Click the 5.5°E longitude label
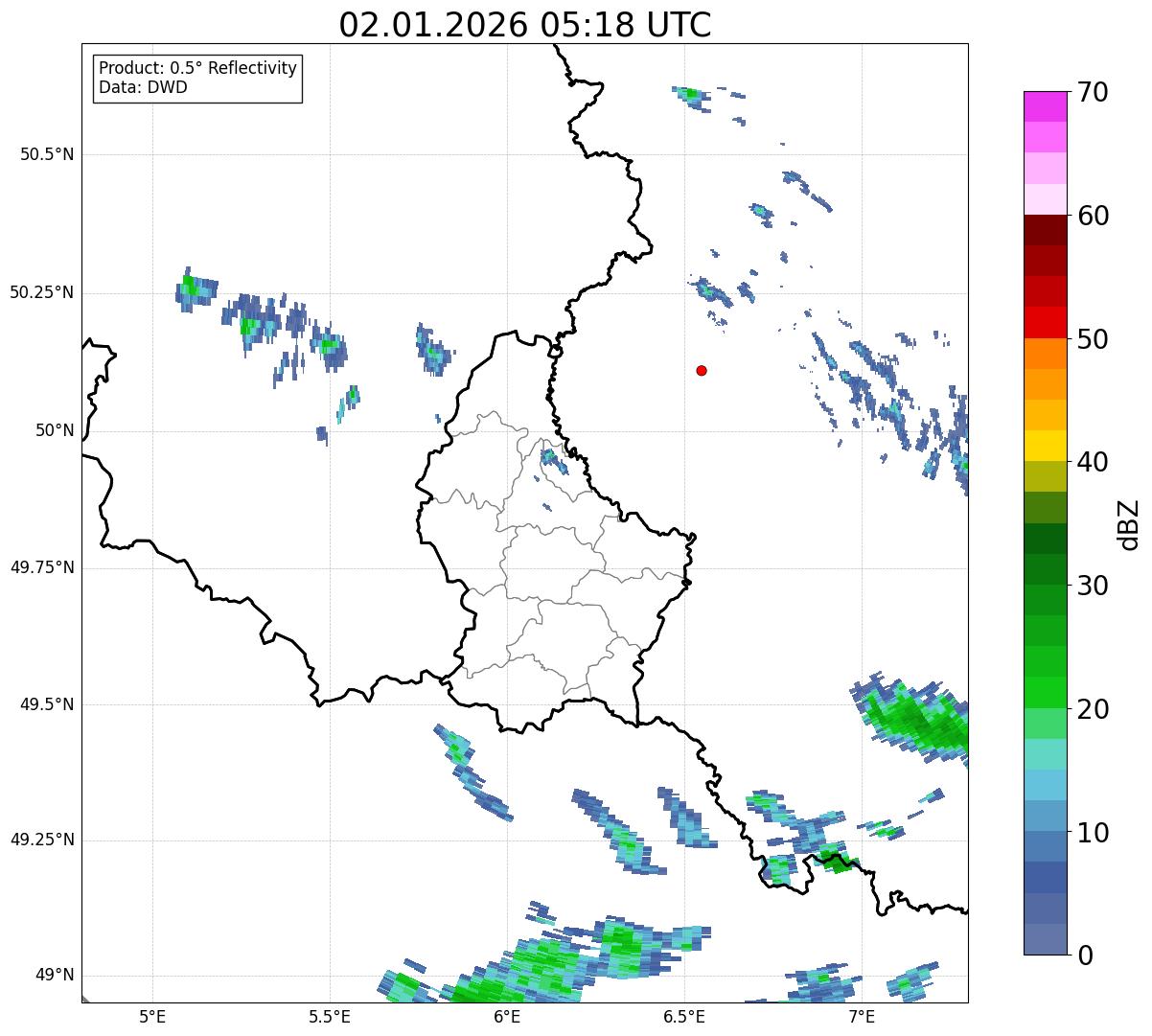The height and width of the screenshot is (1036, 1152). coord(330,1016)
